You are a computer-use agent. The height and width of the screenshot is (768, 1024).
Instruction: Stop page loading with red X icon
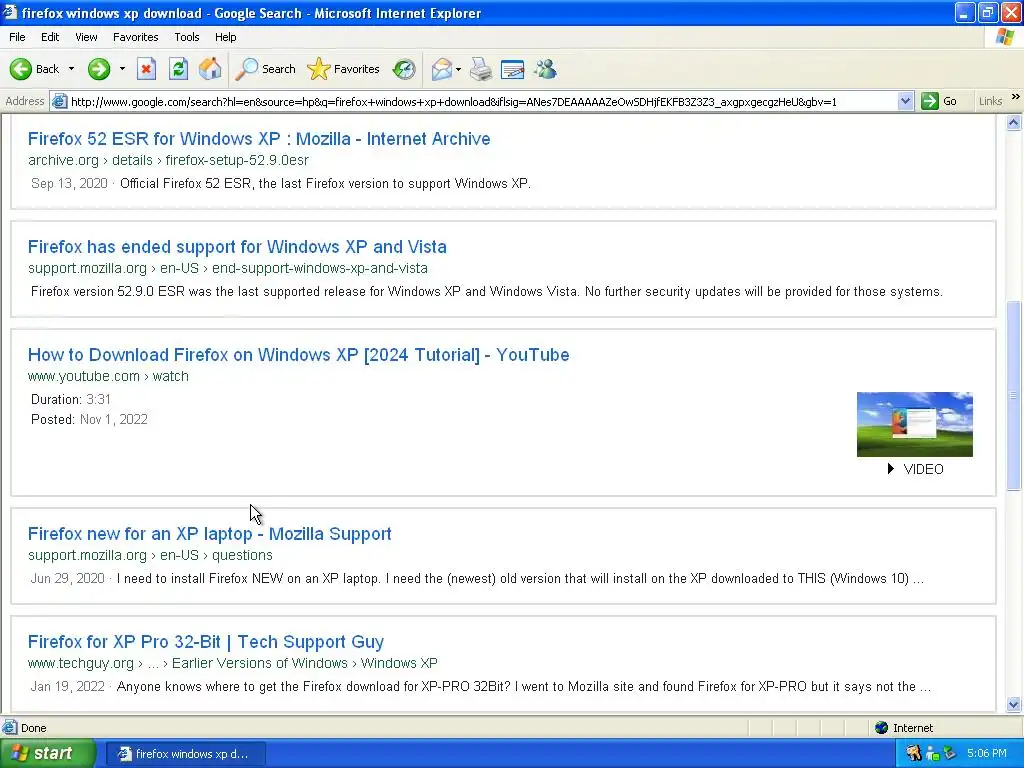[146, 69]
